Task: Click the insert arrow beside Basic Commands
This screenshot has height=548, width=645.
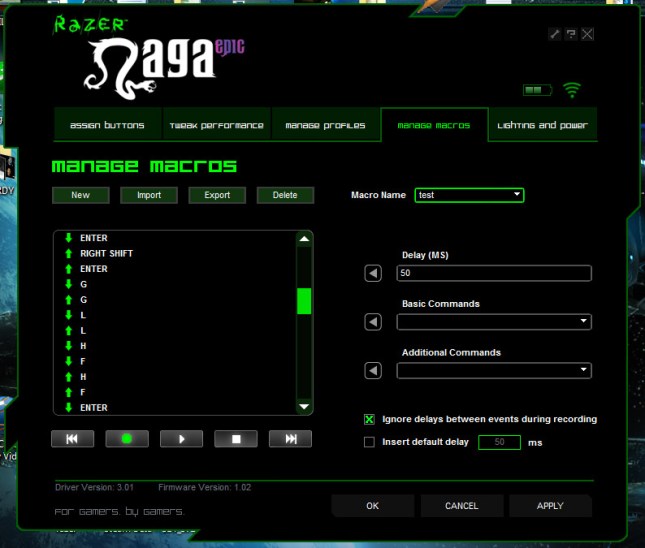Action: tap(373, 322)
